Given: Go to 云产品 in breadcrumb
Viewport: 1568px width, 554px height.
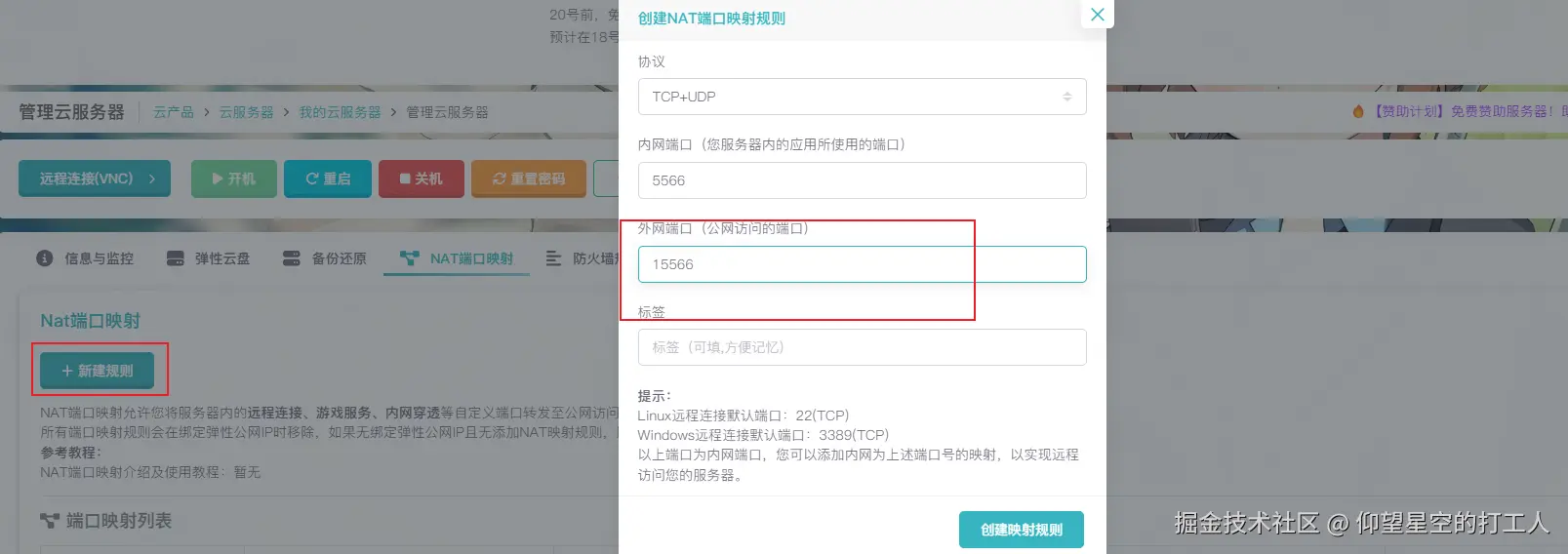Looking at the screenshot, I should click(174, 112).
